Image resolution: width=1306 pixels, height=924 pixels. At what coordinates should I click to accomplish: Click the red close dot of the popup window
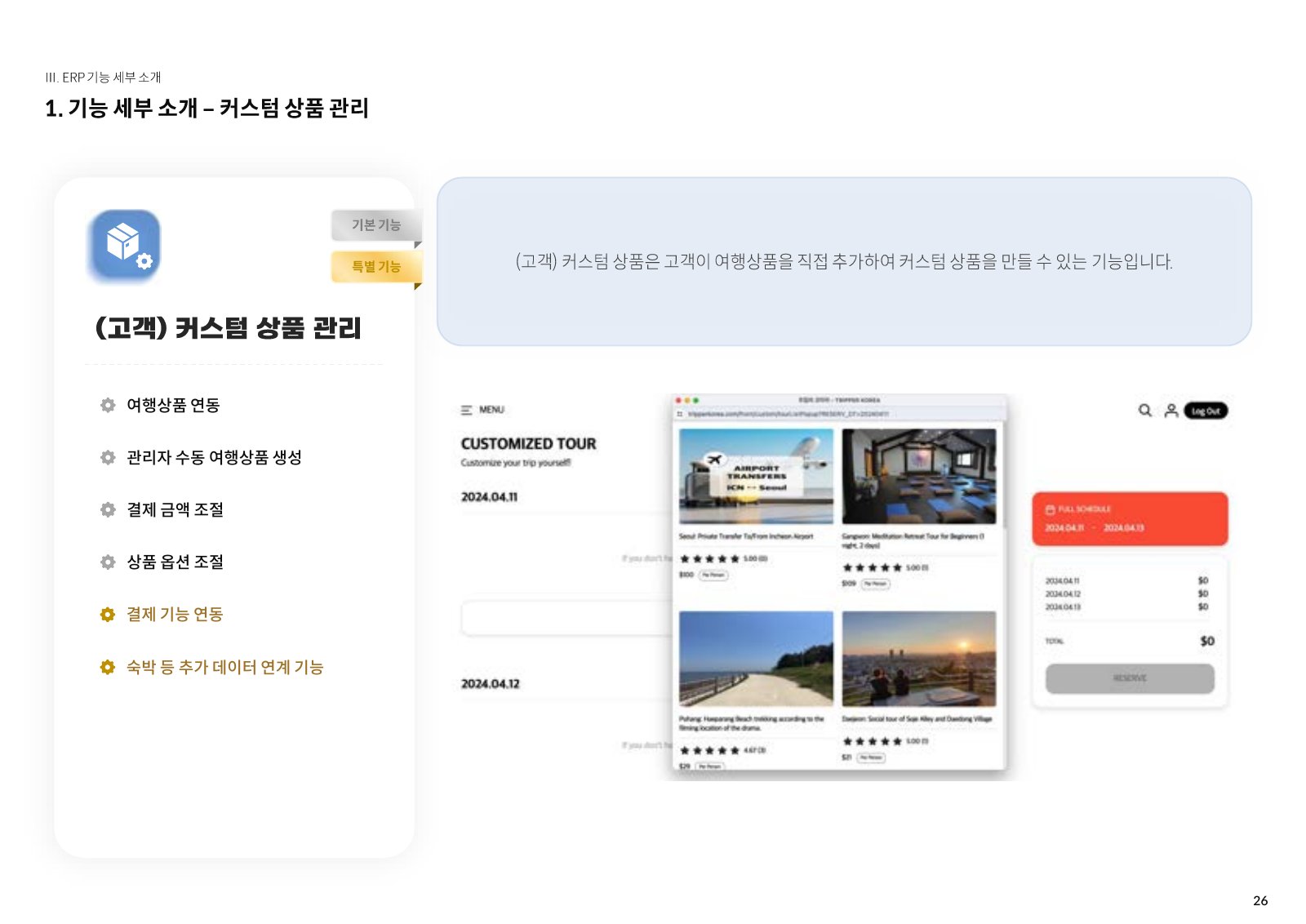point(678,400)
